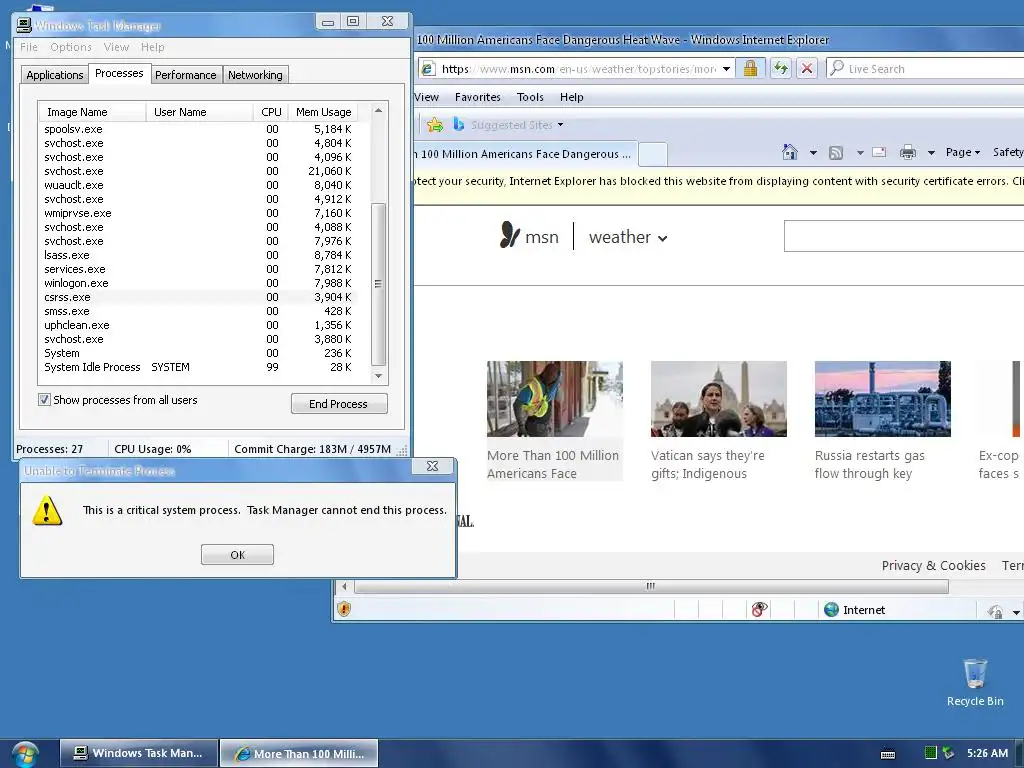Click the IE taskbar button More Than 100 Milli...
The width and height of the screenshot is (1024, 768).
point(298,753)
